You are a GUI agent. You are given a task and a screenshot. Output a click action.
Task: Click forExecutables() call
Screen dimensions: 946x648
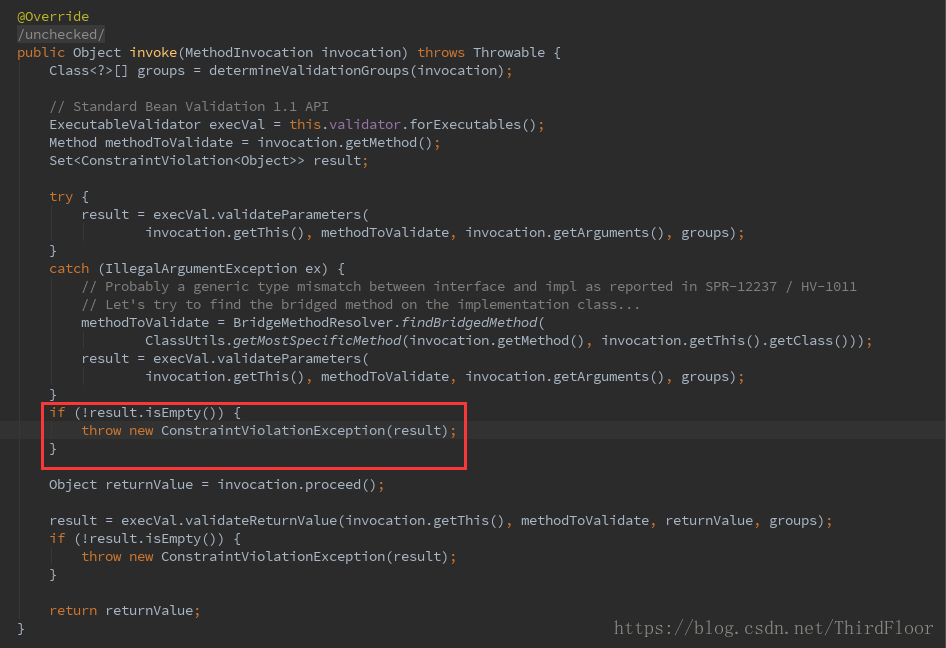[472, 125]
